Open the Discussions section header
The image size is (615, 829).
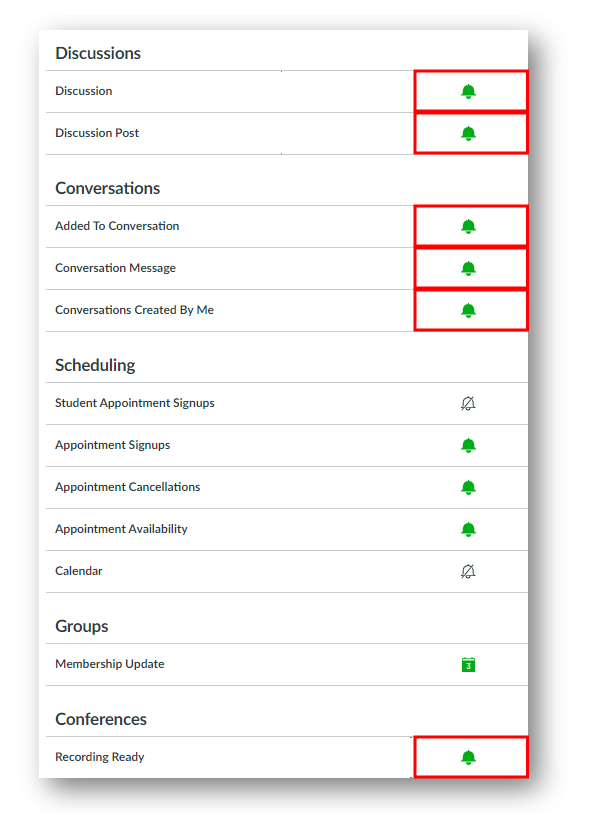click(x=98, y=53)
